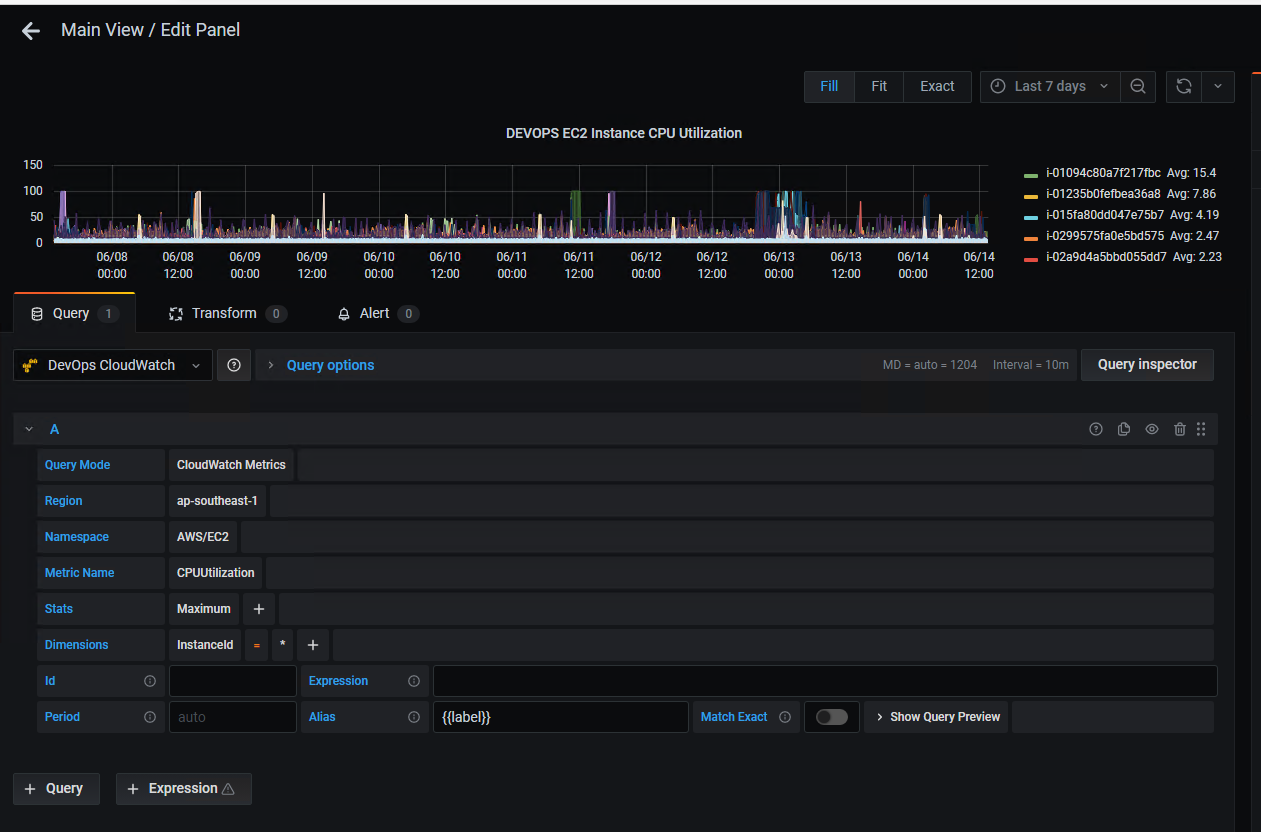Switch to the Alert tab
Screen dimensions: 1261x832
click(378, 314)
